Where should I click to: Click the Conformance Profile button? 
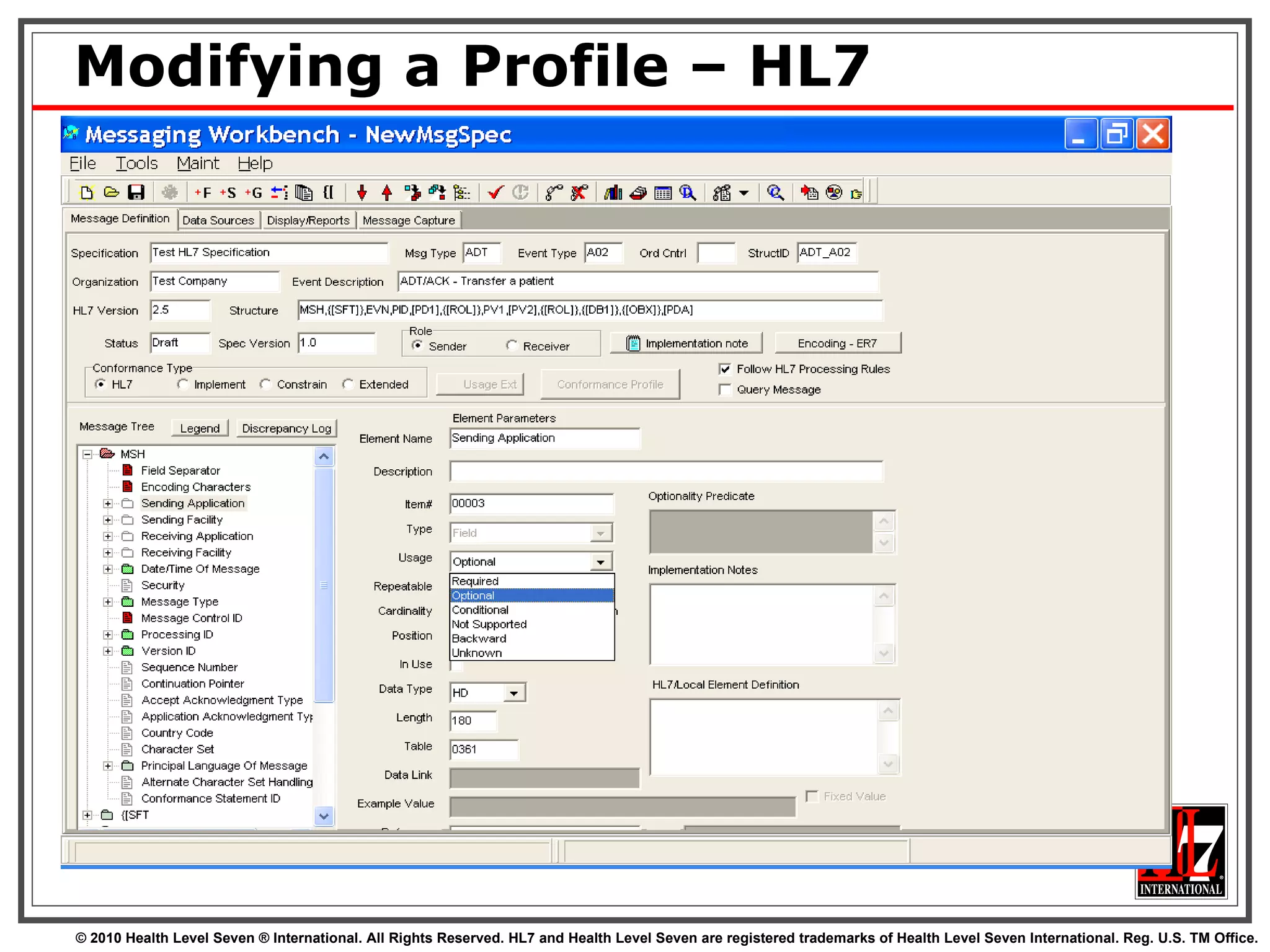pyautogui.click(x=610, y=384)
